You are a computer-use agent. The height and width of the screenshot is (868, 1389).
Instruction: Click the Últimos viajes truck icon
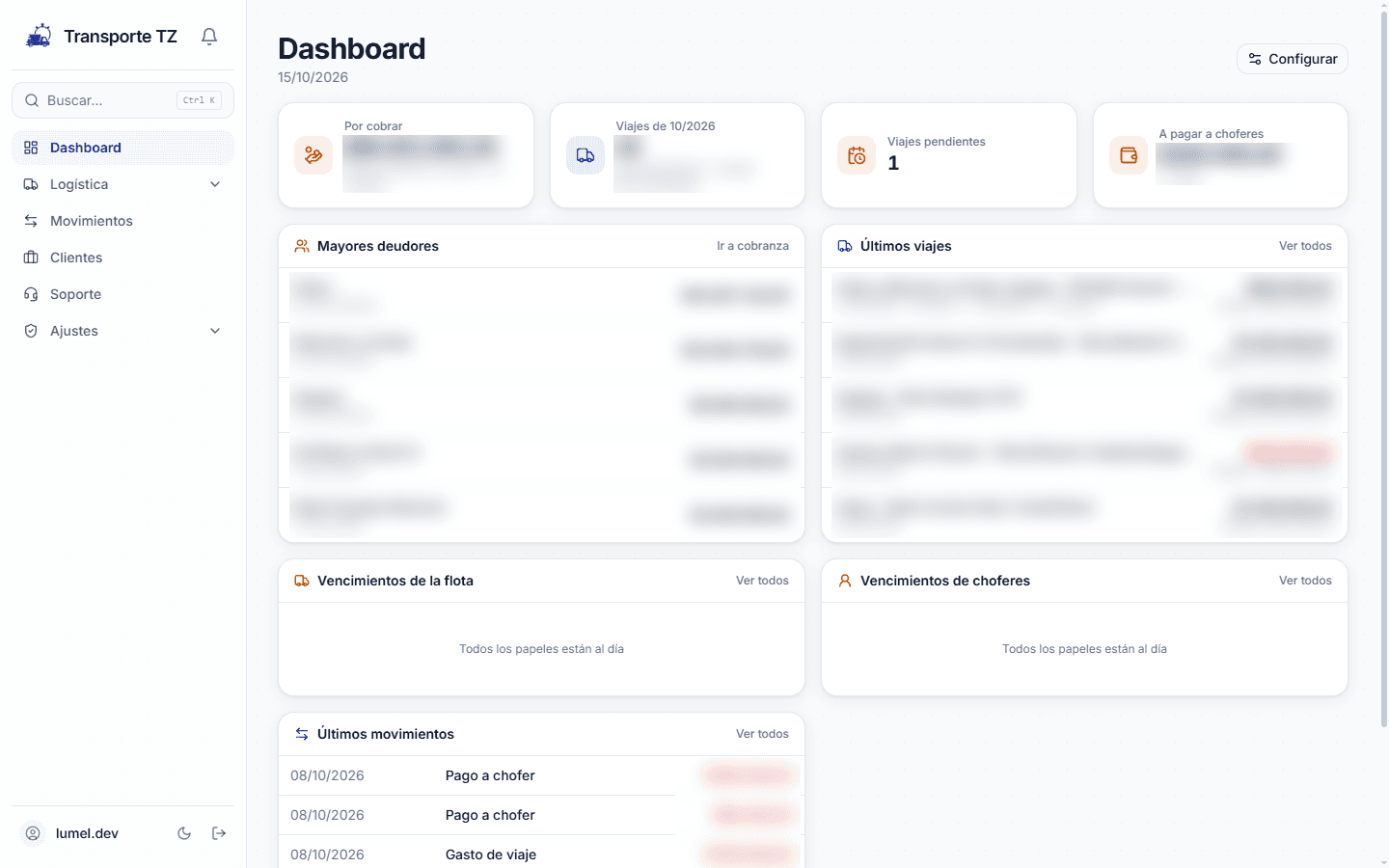point(845,246)
